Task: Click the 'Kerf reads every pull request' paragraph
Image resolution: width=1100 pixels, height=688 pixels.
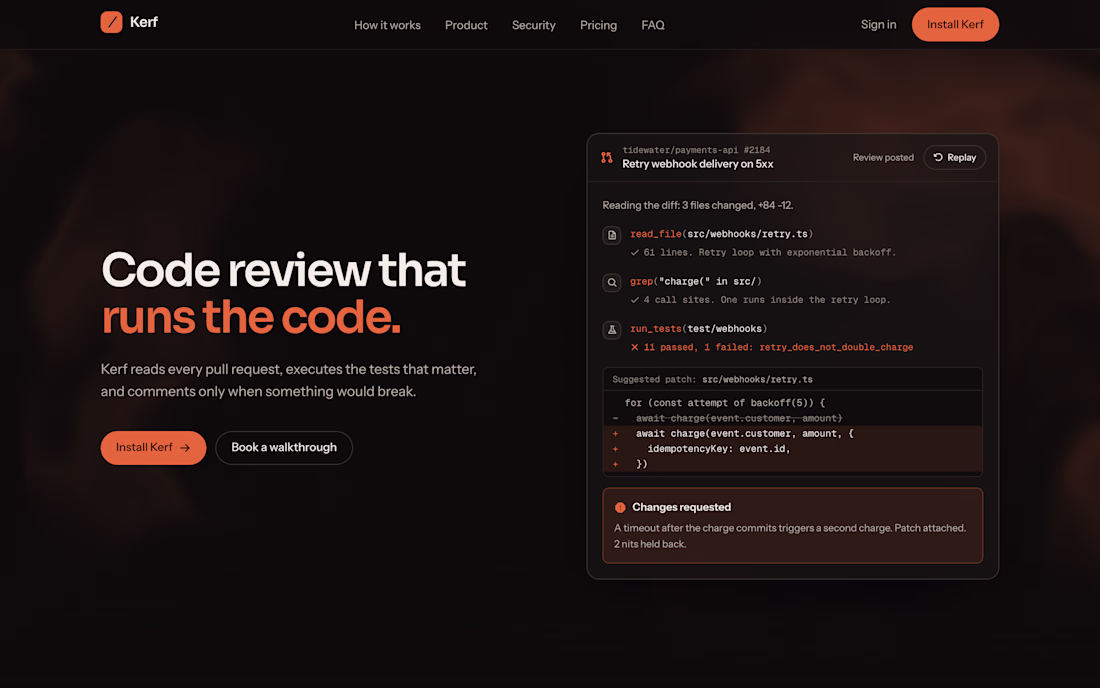Action: [288, 380]
